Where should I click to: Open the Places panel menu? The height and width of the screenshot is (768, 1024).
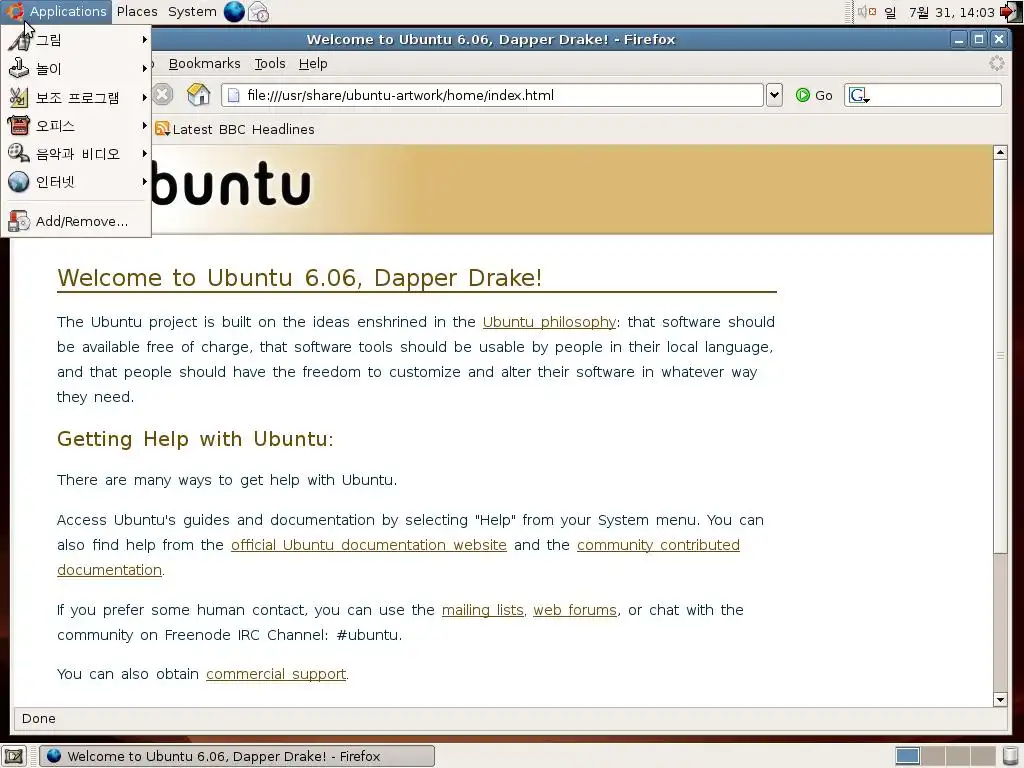pos(137,11)
